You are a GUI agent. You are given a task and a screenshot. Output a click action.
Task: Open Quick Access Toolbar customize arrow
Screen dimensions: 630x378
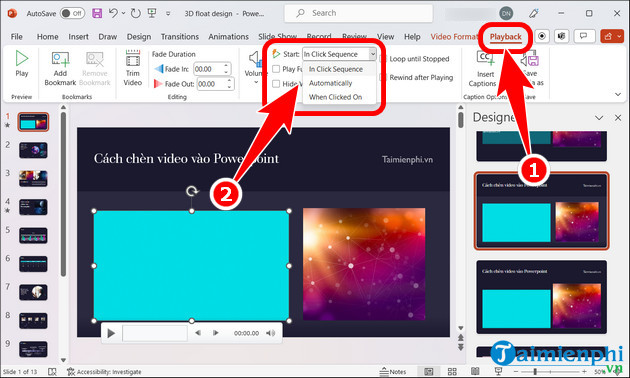[x=168, y=13]
